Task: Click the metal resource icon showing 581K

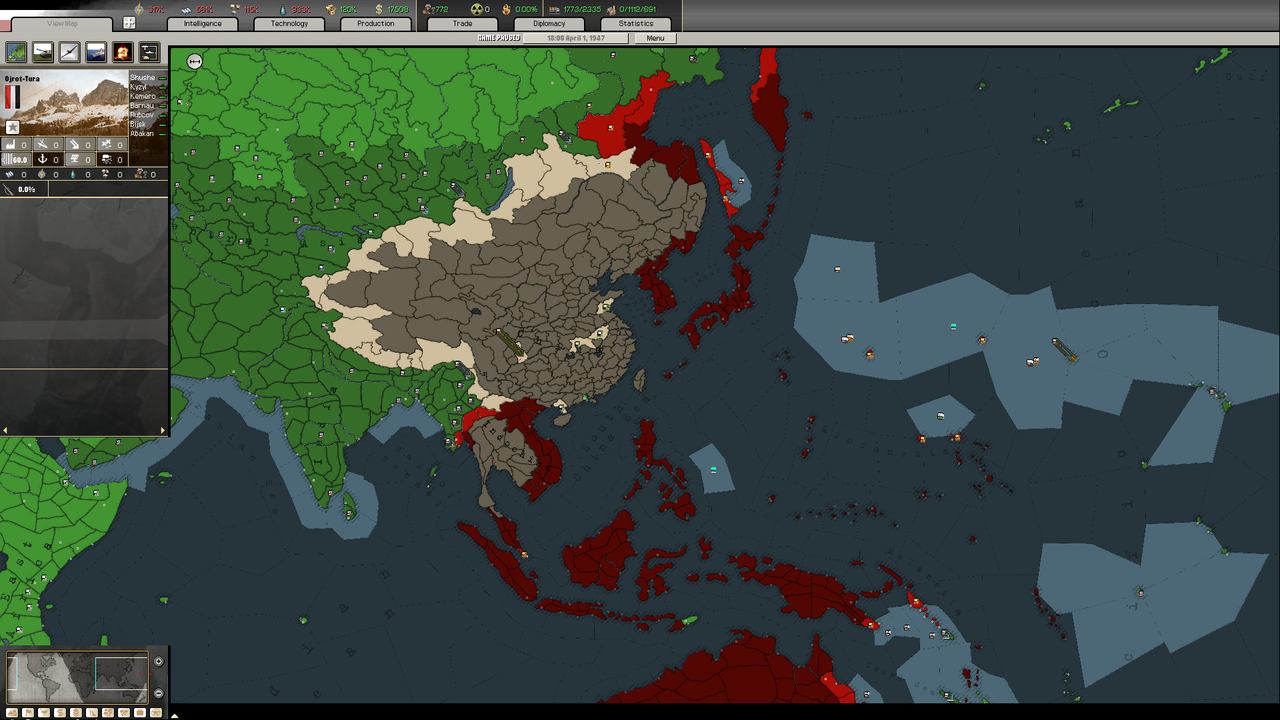Action: (x=186, y=9)
